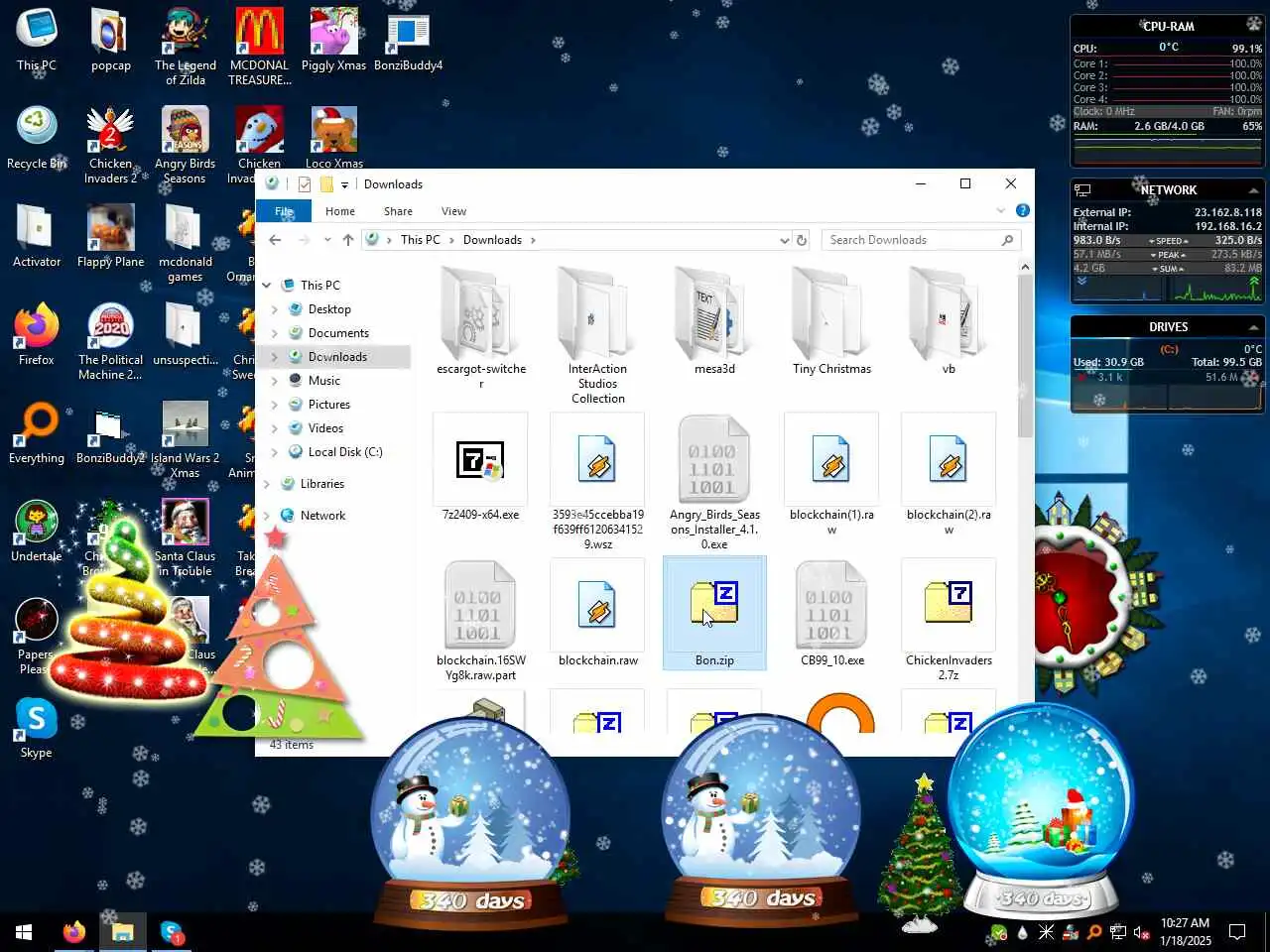Launch Piggly Xmas desktop shortcut
The width and height of the screenshot is (1270, 952).
[x=333, y=40]
